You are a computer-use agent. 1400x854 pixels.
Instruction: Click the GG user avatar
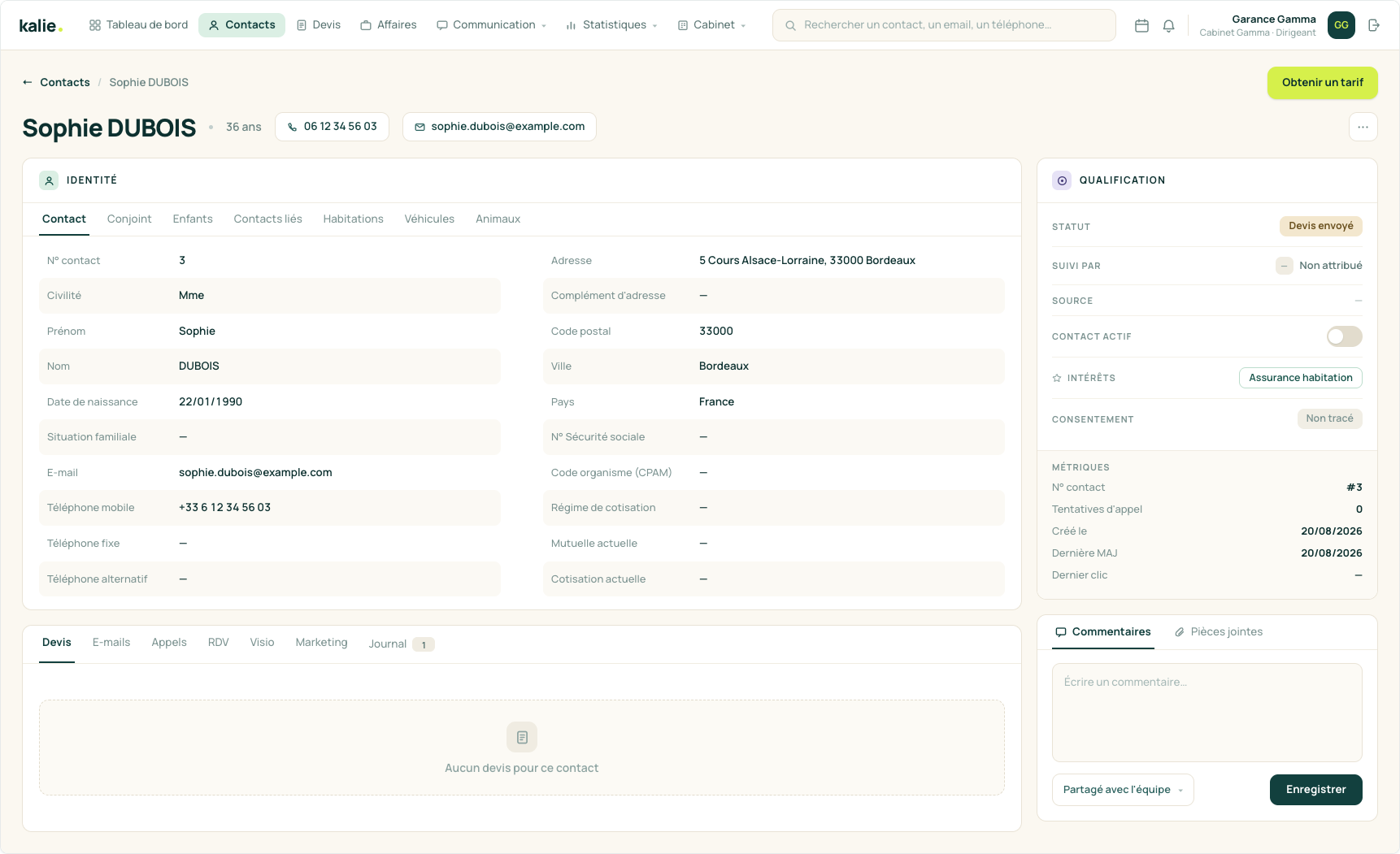coord(1341,25)
